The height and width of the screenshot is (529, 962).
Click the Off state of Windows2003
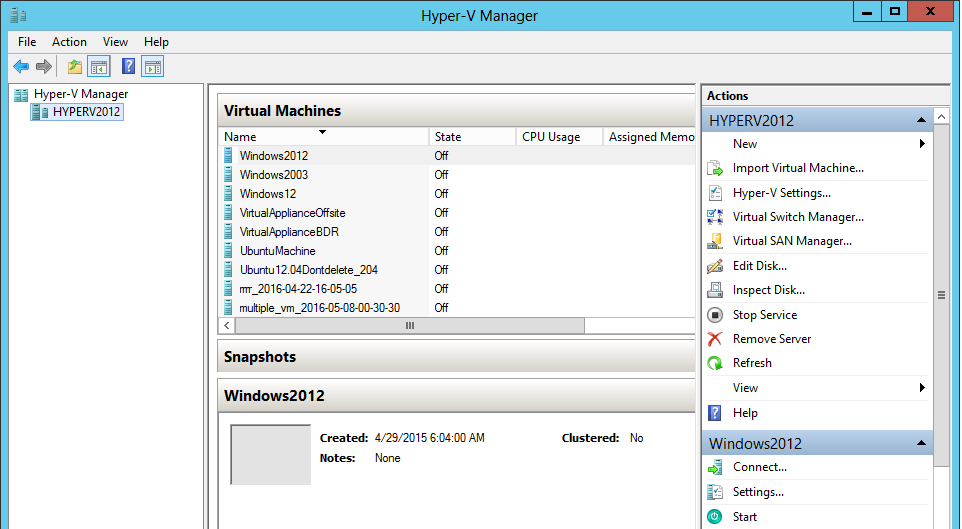click(x=441, y=174)
